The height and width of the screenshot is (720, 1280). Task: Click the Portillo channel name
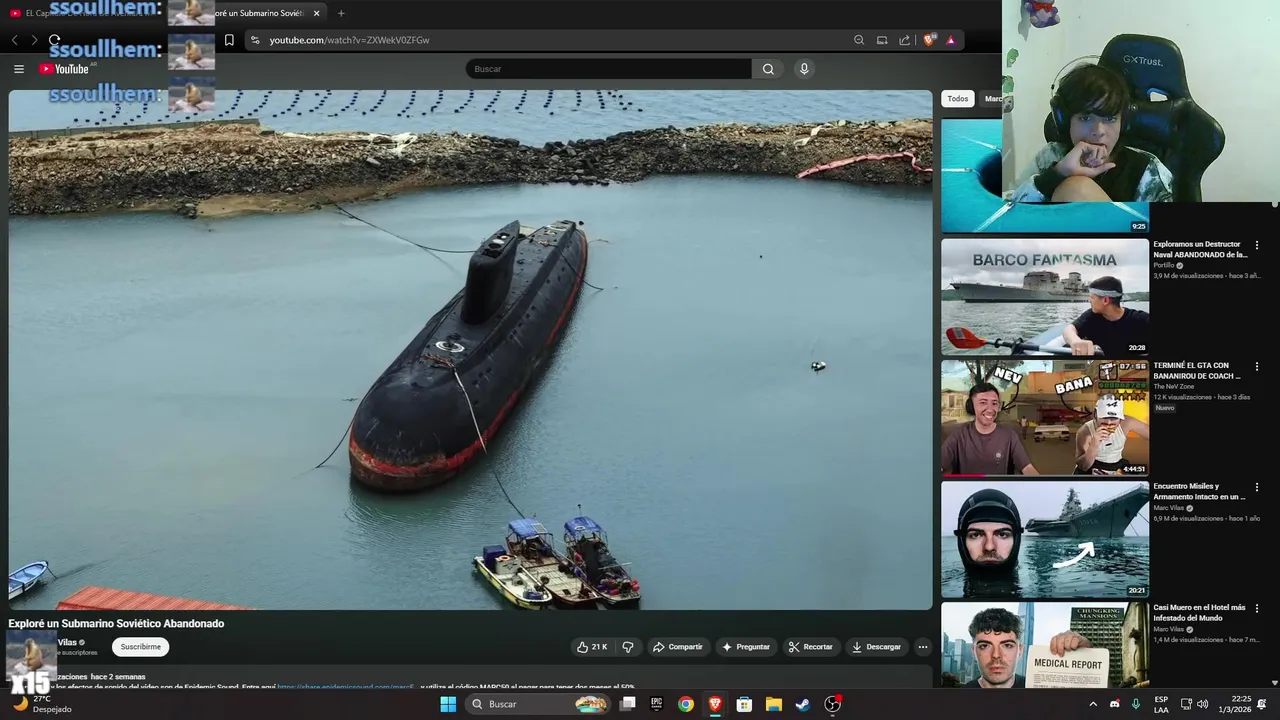point(1164,265)
